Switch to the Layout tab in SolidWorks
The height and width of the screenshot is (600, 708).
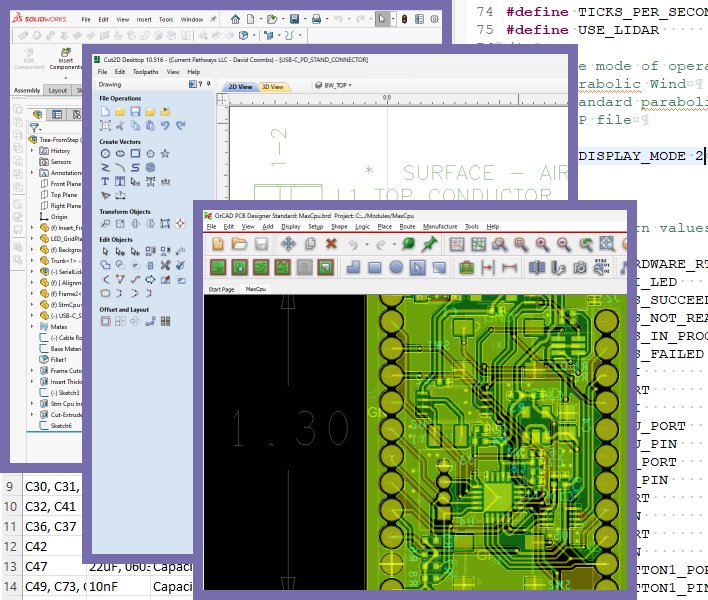click(x=57, y=90)
